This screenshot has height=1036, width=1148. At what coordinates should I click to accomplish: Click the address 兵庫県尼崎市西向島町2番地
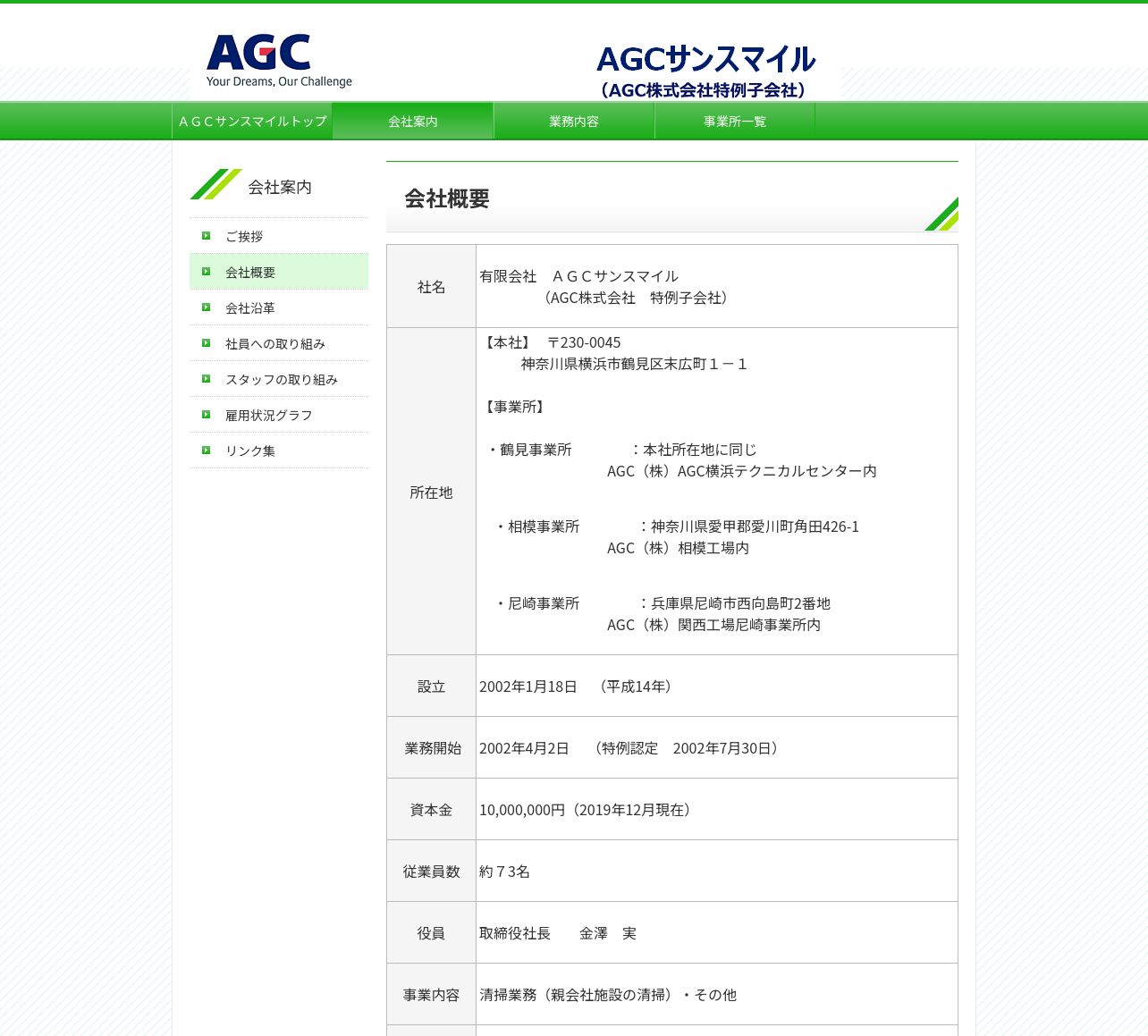(x=740, y=603)
